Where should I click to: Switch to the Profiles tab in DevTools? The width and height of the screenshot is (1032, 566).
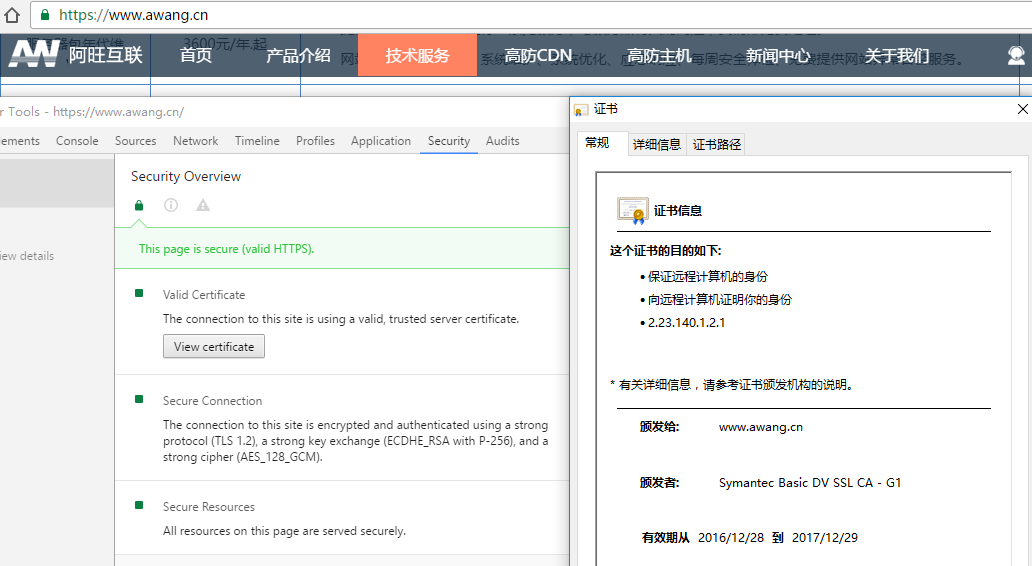pos(315,141)
